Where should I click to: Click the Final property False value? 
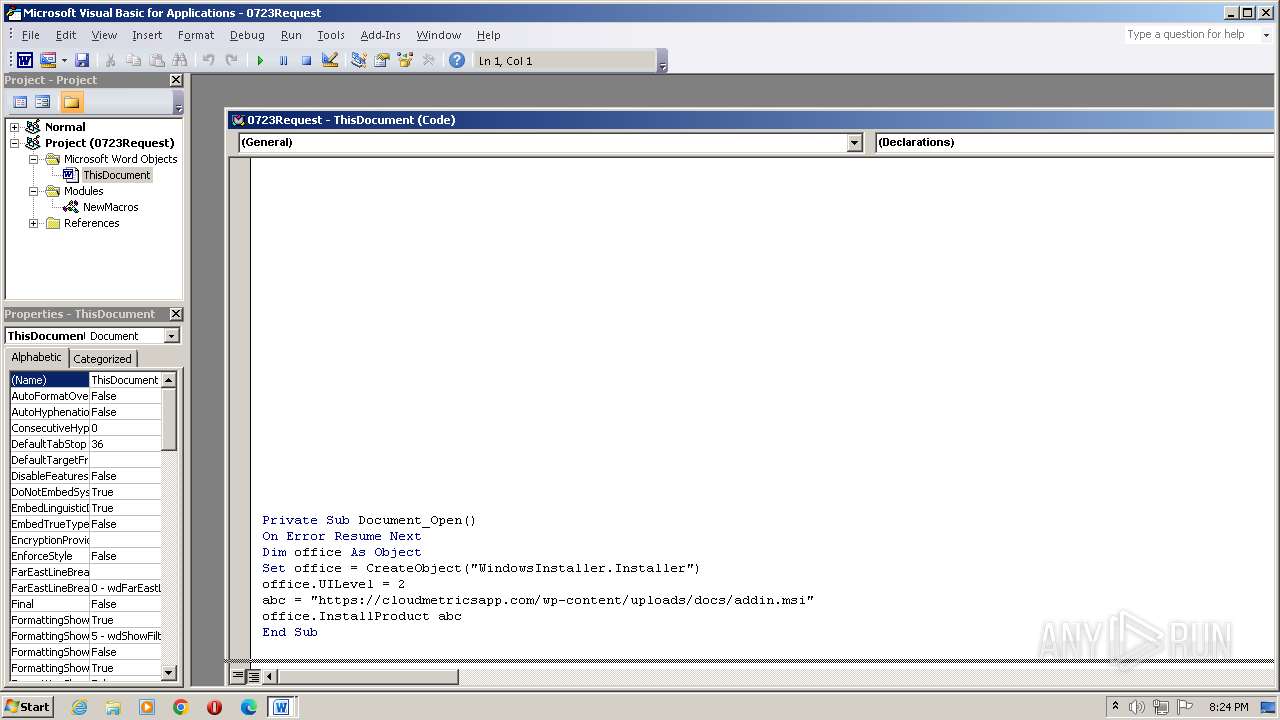point(125,604)
